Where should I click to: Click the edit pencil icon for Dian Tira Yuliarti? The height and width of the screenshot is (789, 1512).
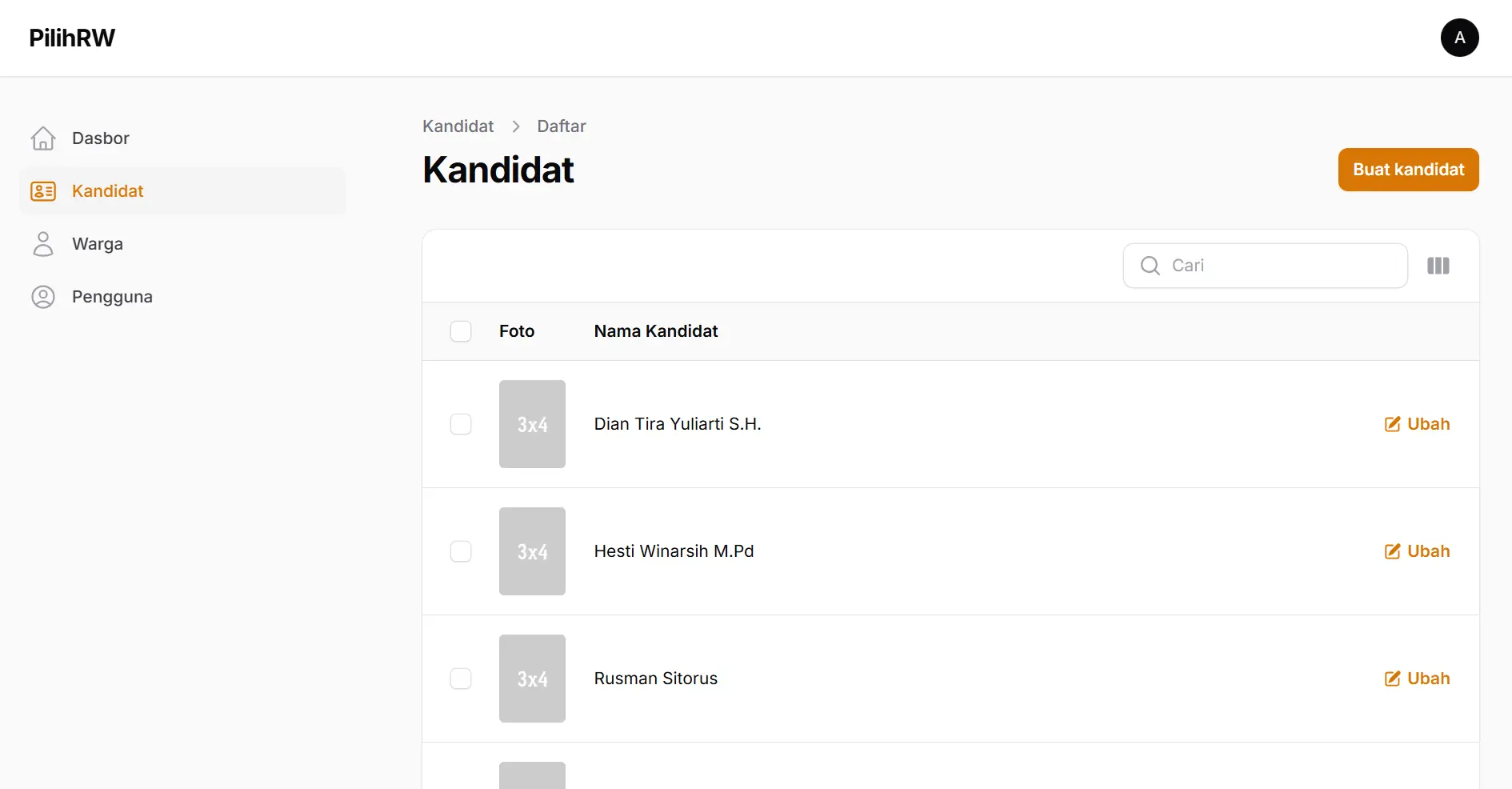point(1392,424)
